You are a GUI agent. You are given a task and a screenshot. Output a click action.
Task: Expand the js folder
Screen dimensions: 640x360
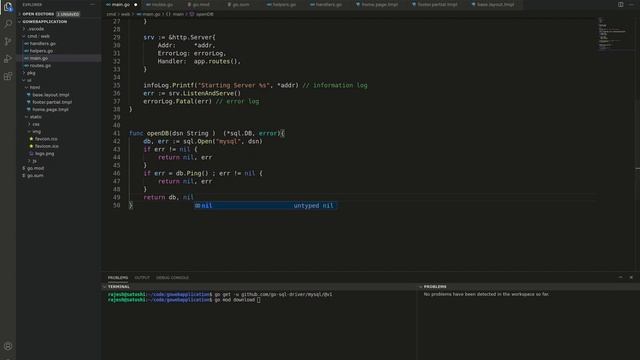[29, 161]
